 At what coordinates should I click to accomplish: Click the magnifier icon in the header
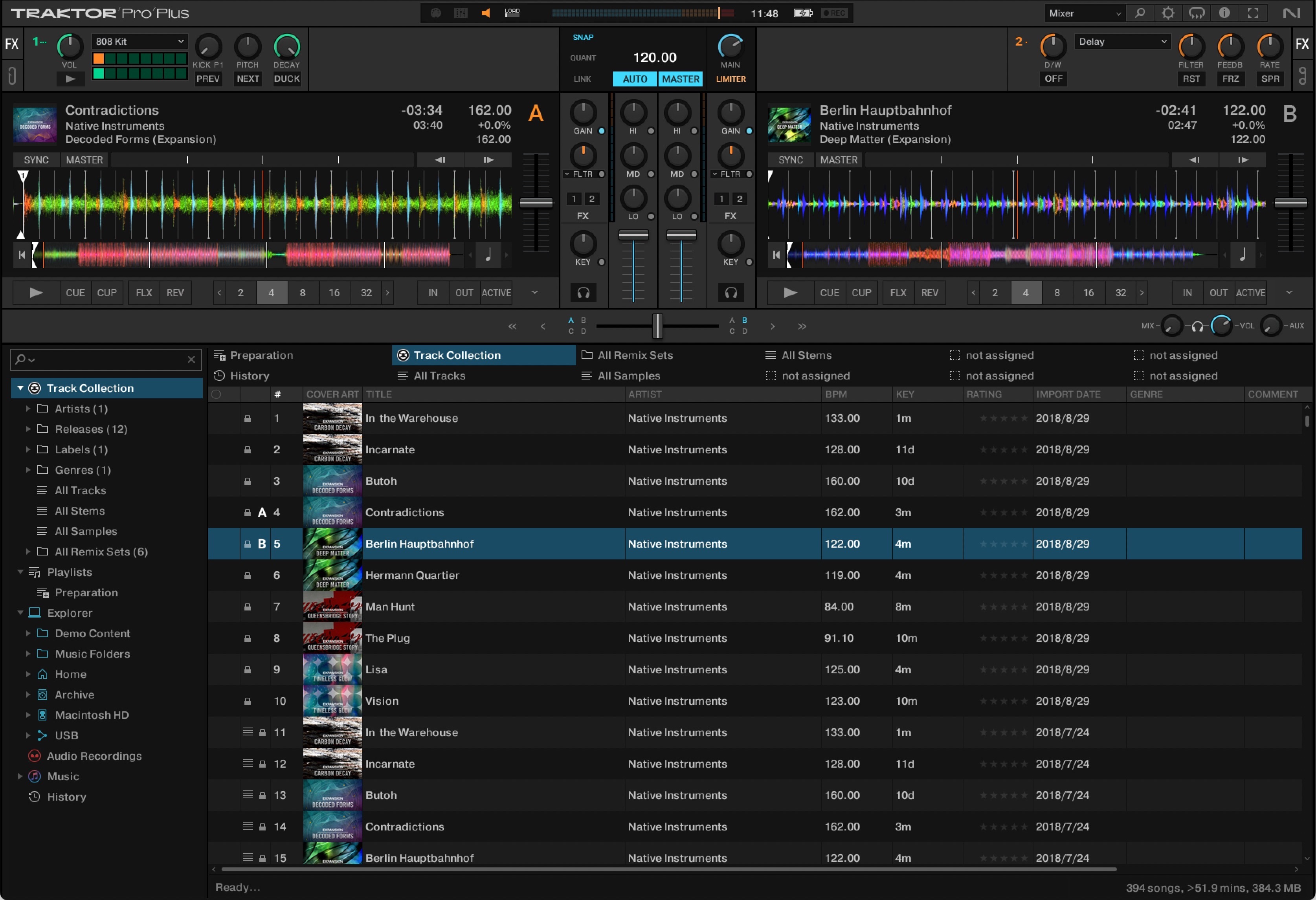click(1140, 13)
